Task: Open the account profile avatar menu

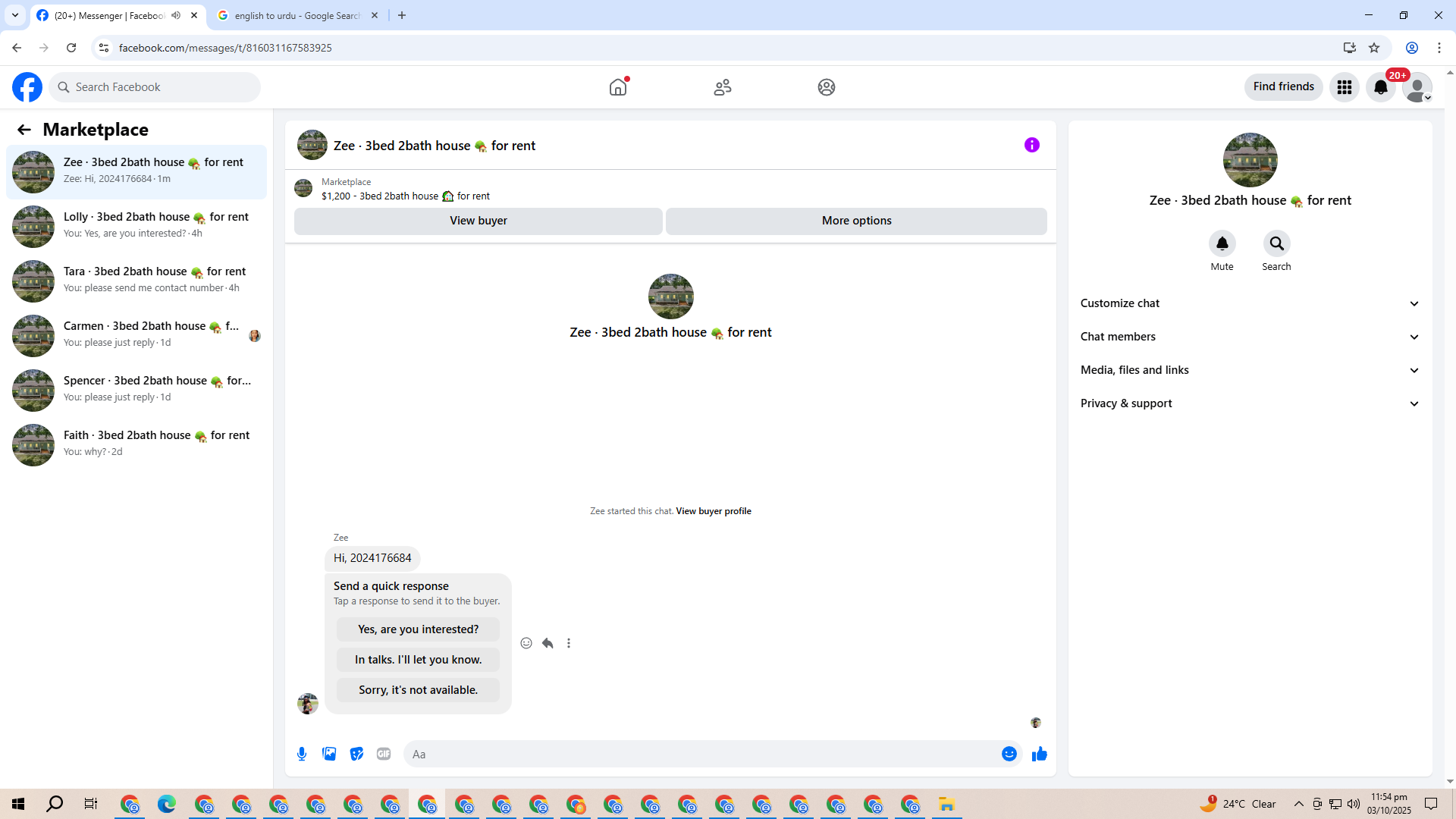Action: (1417, 87)
